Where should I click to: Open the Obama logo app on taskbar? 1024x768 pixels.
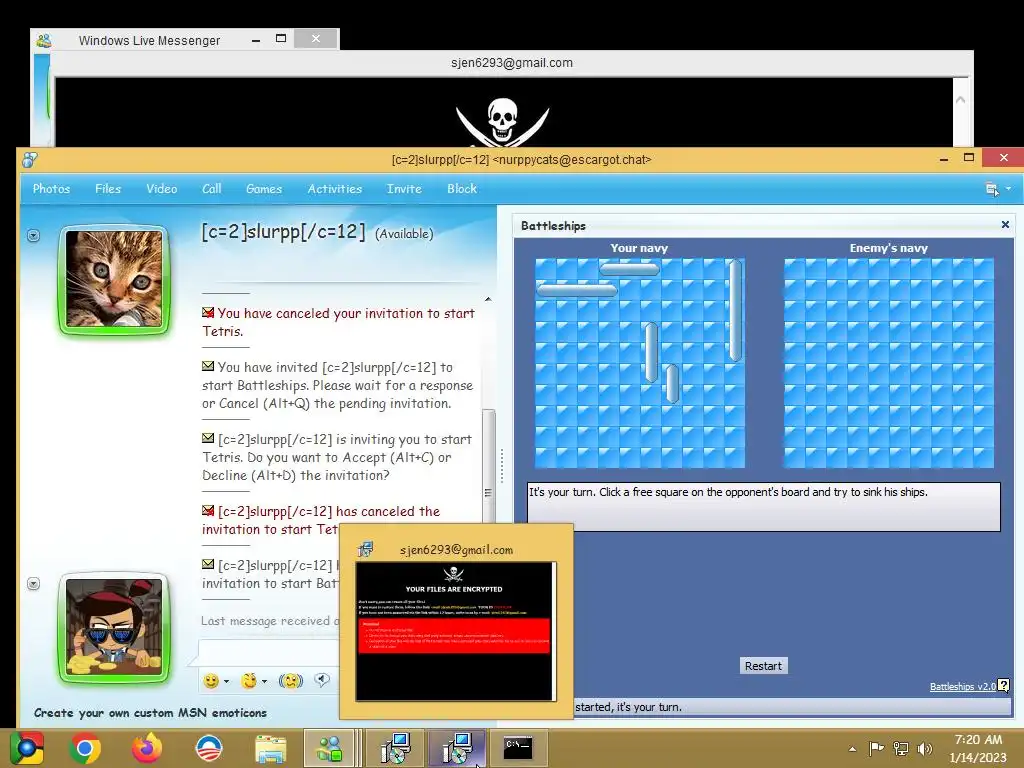209,748
